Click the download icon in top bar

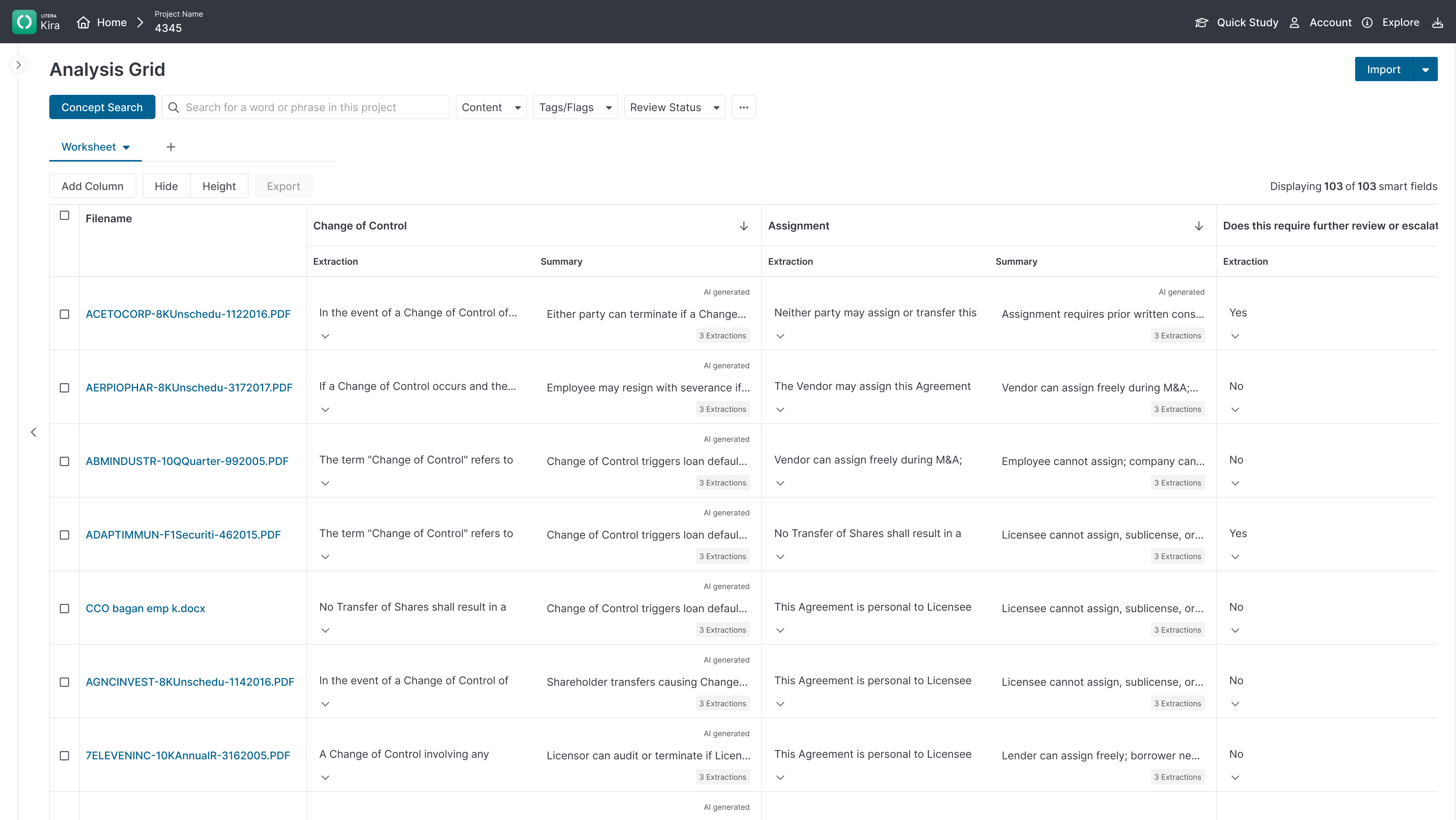coord(1437,22)
